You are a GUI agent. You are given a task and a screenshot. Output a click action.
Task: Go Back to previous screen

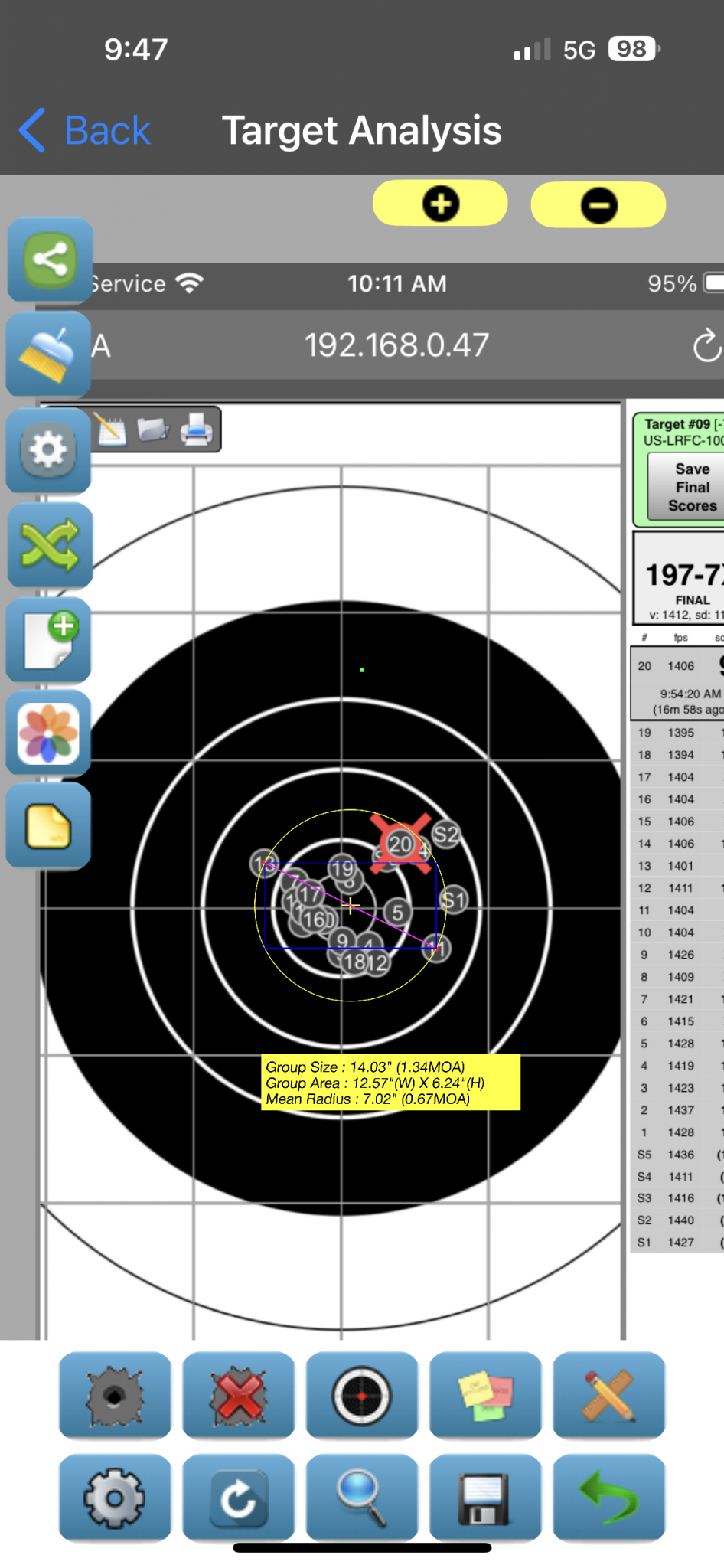point(86,130)
